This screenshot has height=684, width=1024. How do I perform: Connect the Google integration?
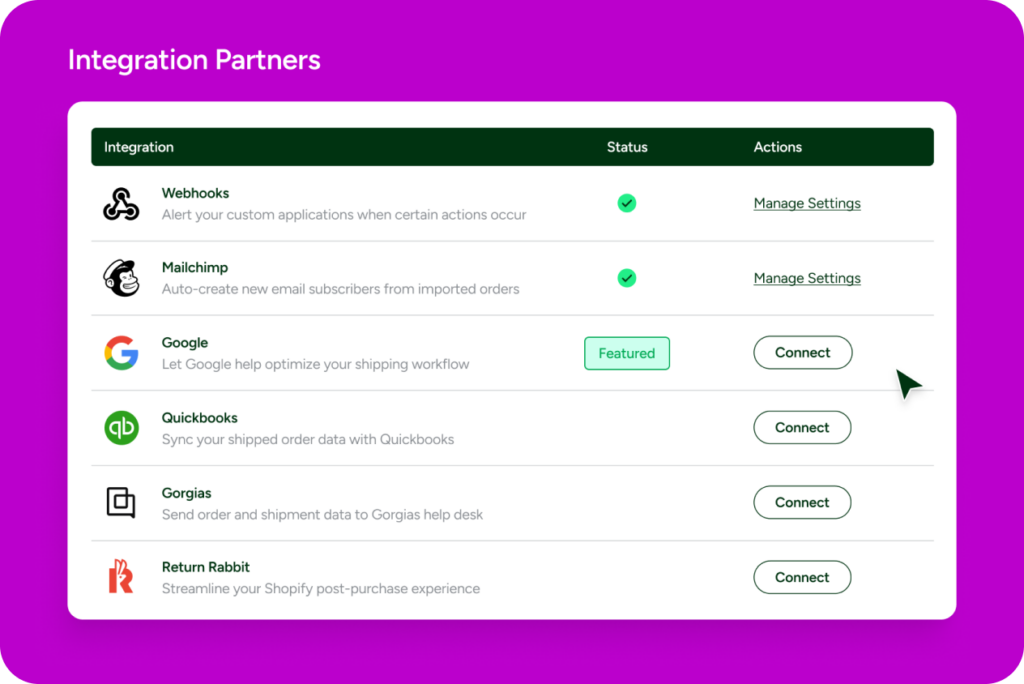pyautogui.click(x=802, y=353)
